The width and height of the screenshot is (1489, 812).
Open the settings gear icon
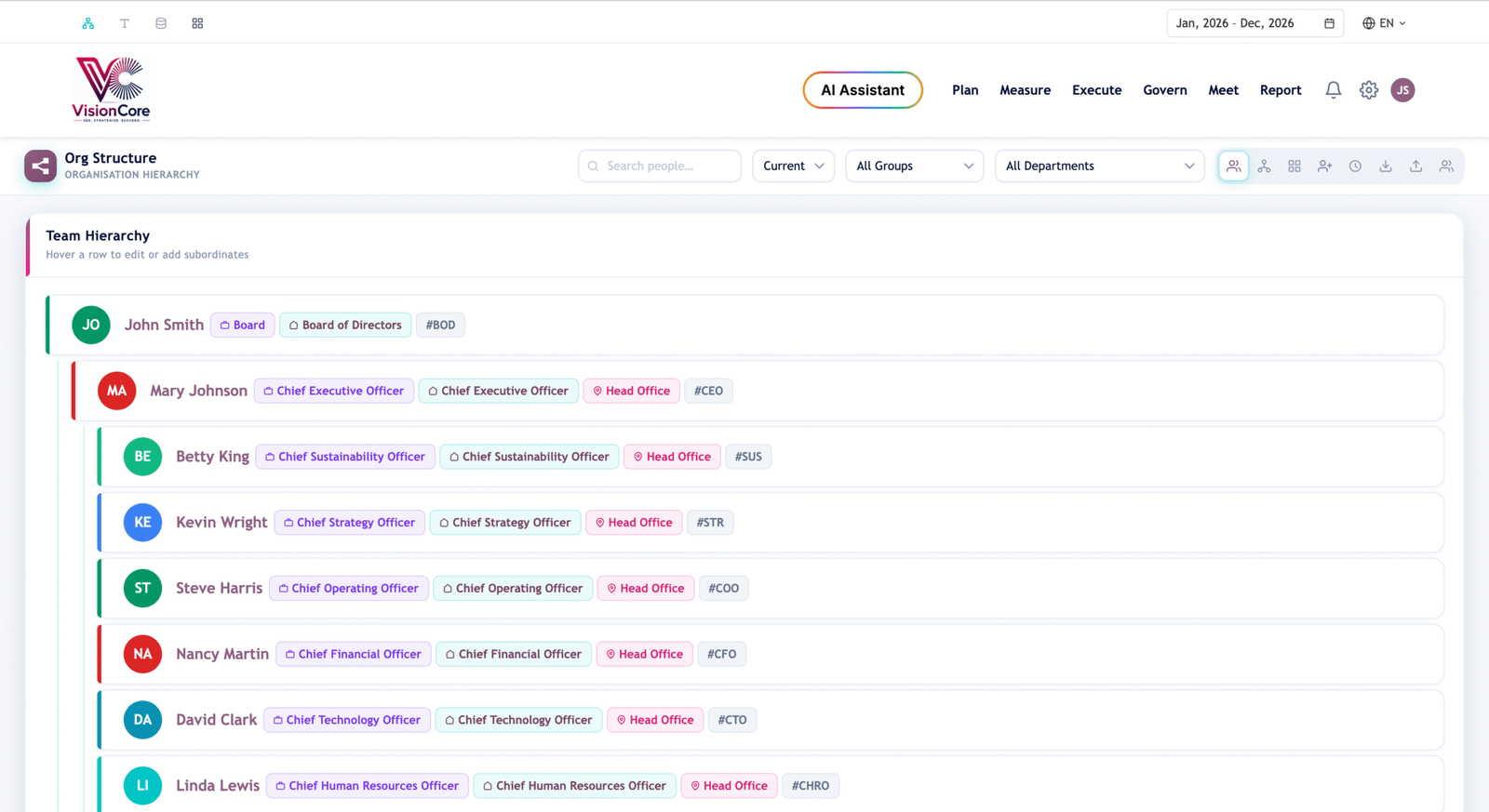1369,90
